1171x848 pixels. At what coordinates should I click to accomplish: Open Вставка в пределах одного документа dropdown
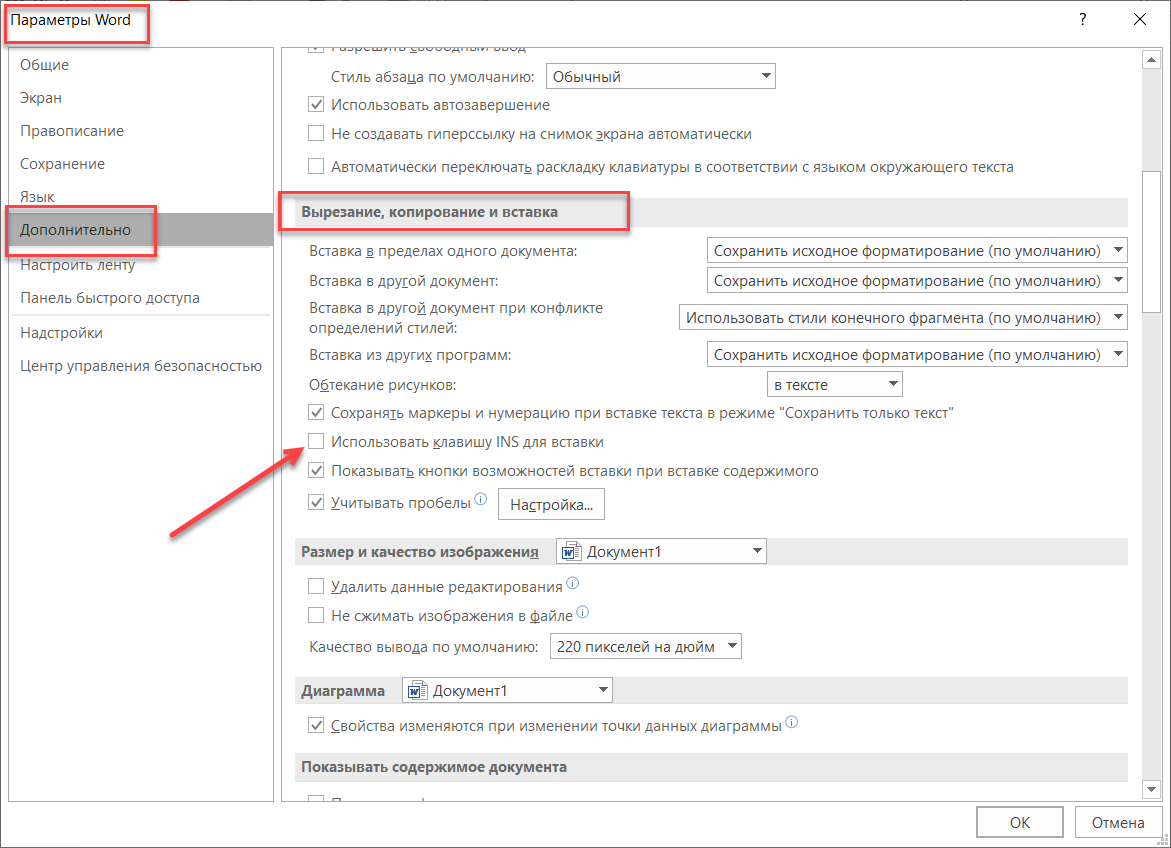click(917, 250)
